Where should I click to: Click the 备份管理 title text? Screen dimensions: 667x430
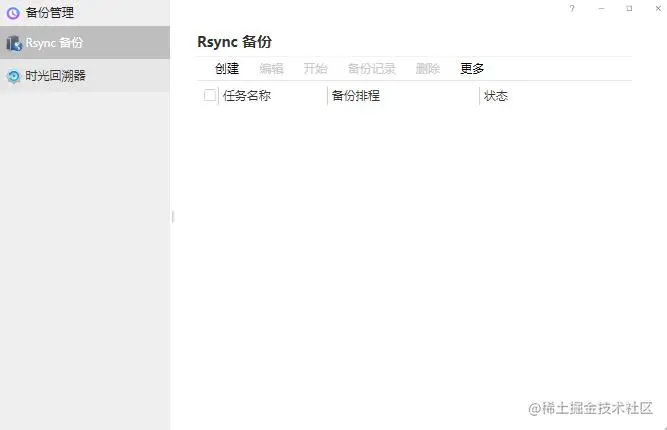pos(50,13)
